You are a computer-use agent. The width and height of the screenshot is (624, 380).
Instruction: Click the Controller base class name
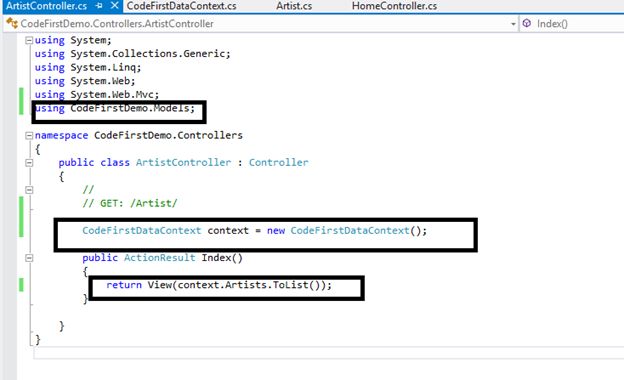(279, 162)
